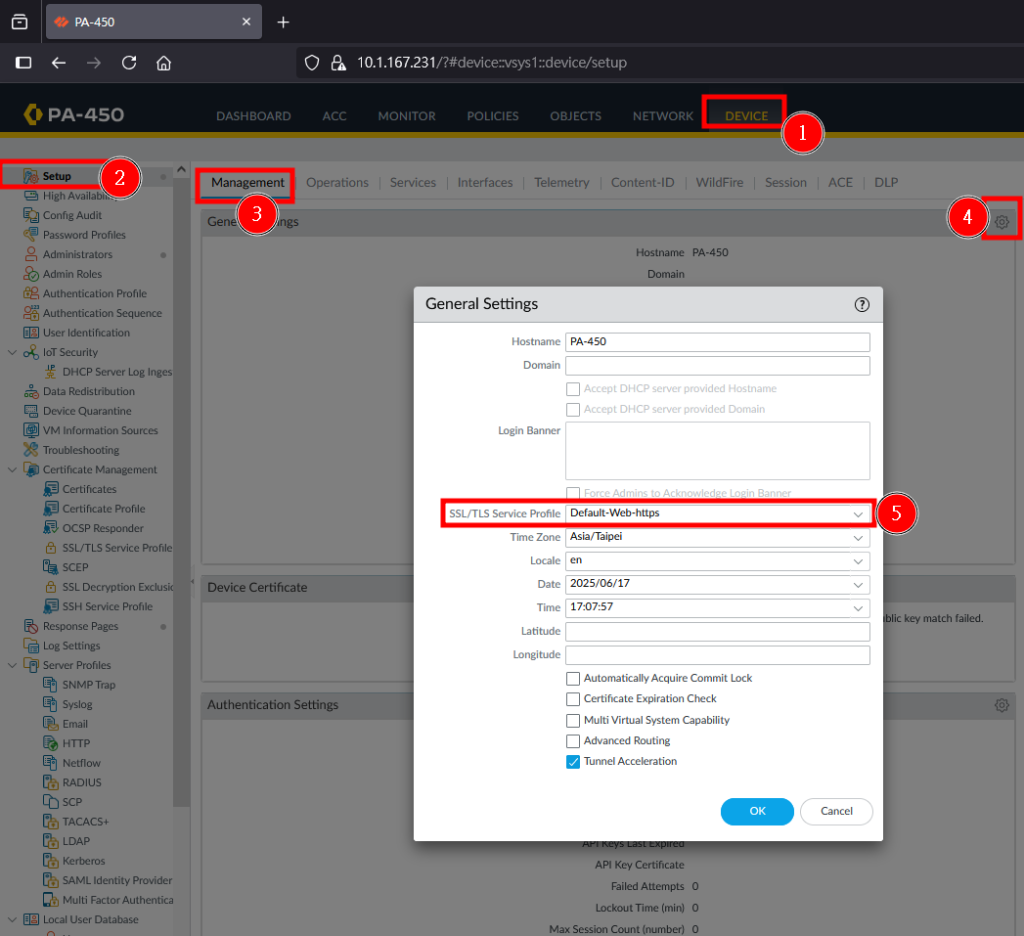The image size is (1024, 936).
Task: Click the Certificates icon in sidebar
Action: point(50,489)
